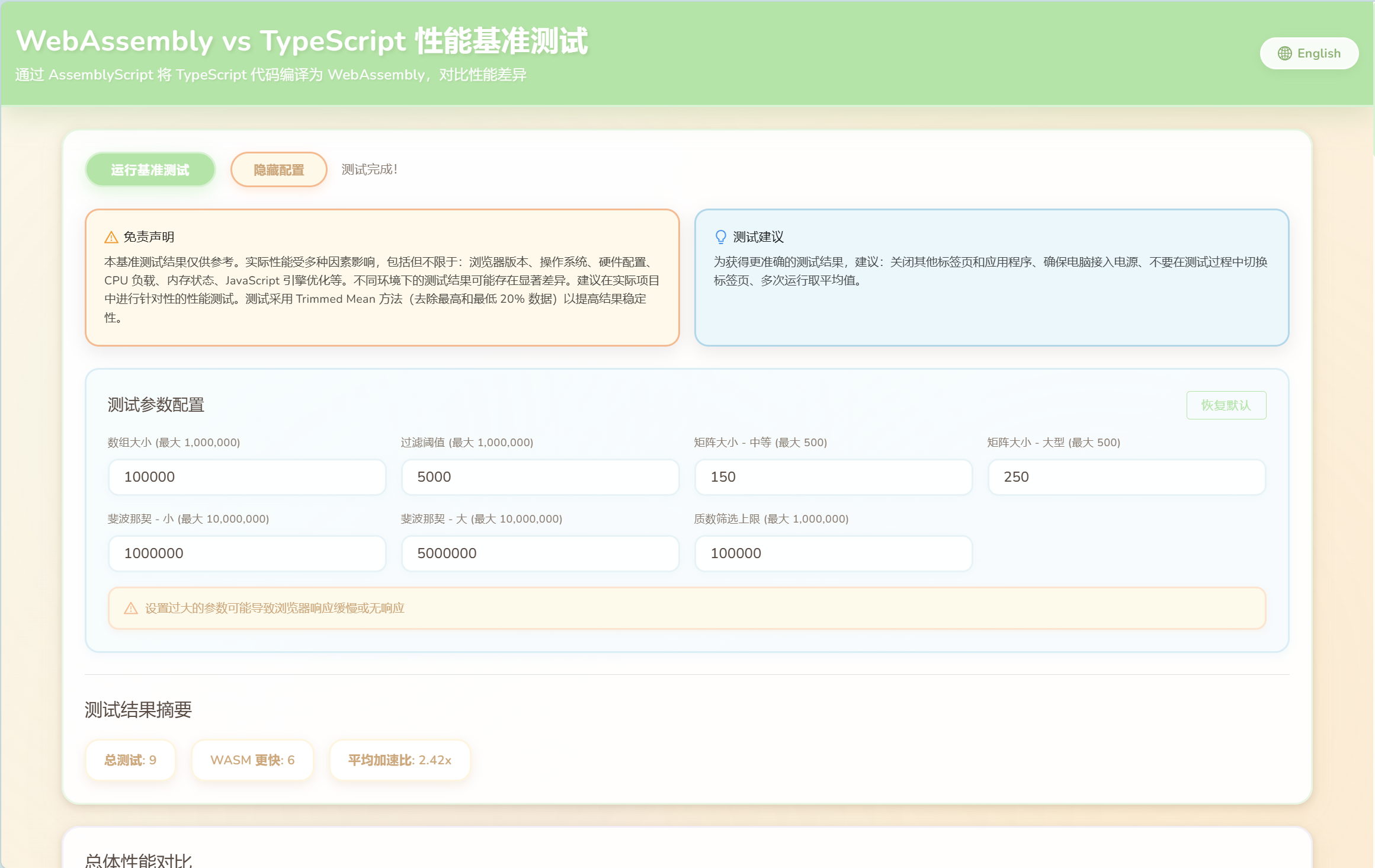
Task: Click the 总测试: 9 summary badge
Action: pos(130,760)
